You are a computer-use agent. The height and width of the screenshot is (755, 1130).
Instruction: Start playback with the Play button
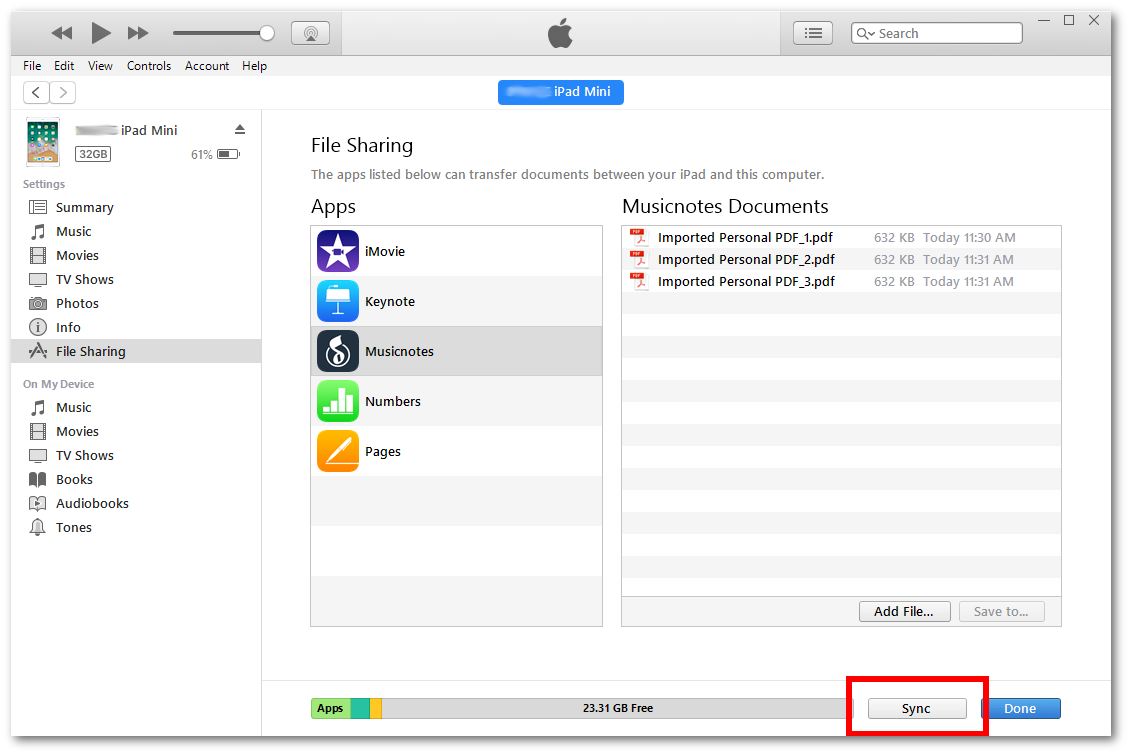click(100, 32)
